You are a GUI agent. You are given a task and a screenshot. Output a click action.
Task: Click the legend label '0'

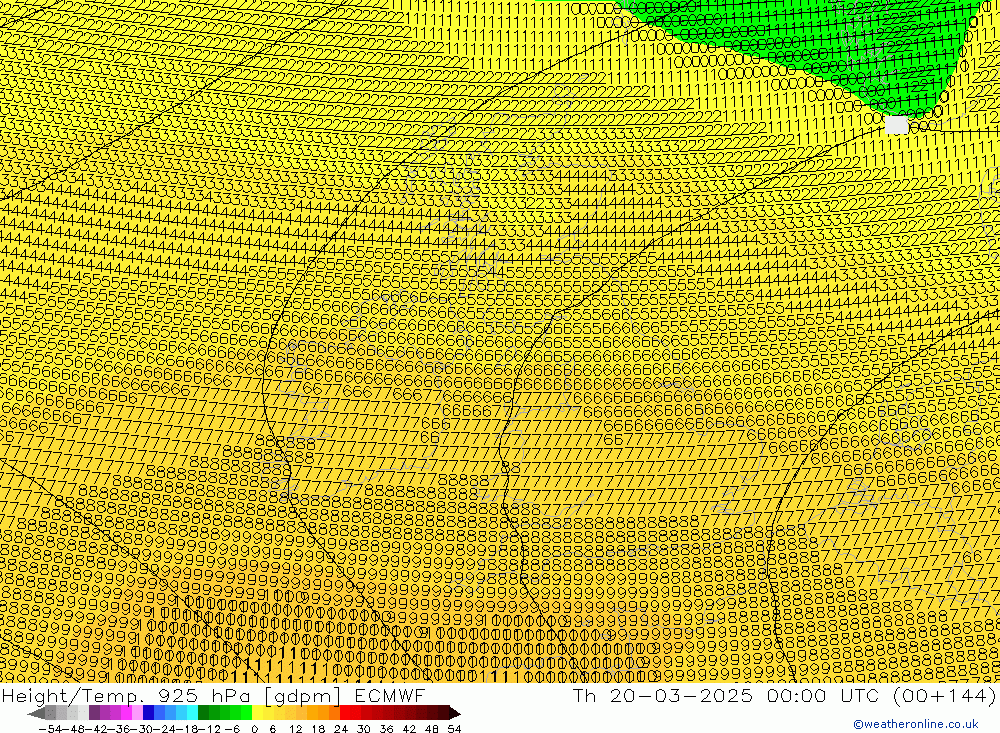point(254,729)
